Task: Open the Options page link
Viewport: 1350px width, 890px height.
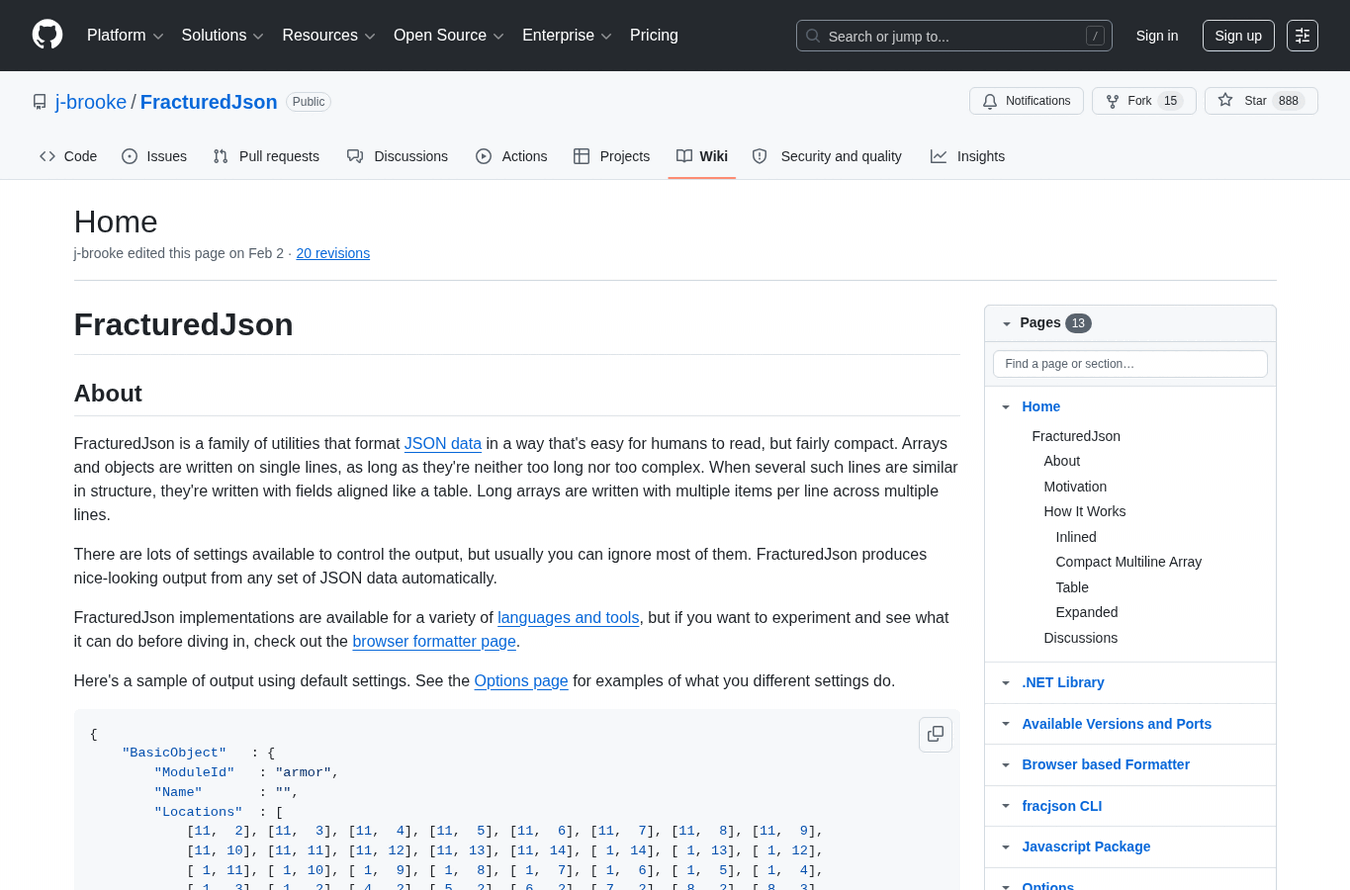Action: click(521, 680)
